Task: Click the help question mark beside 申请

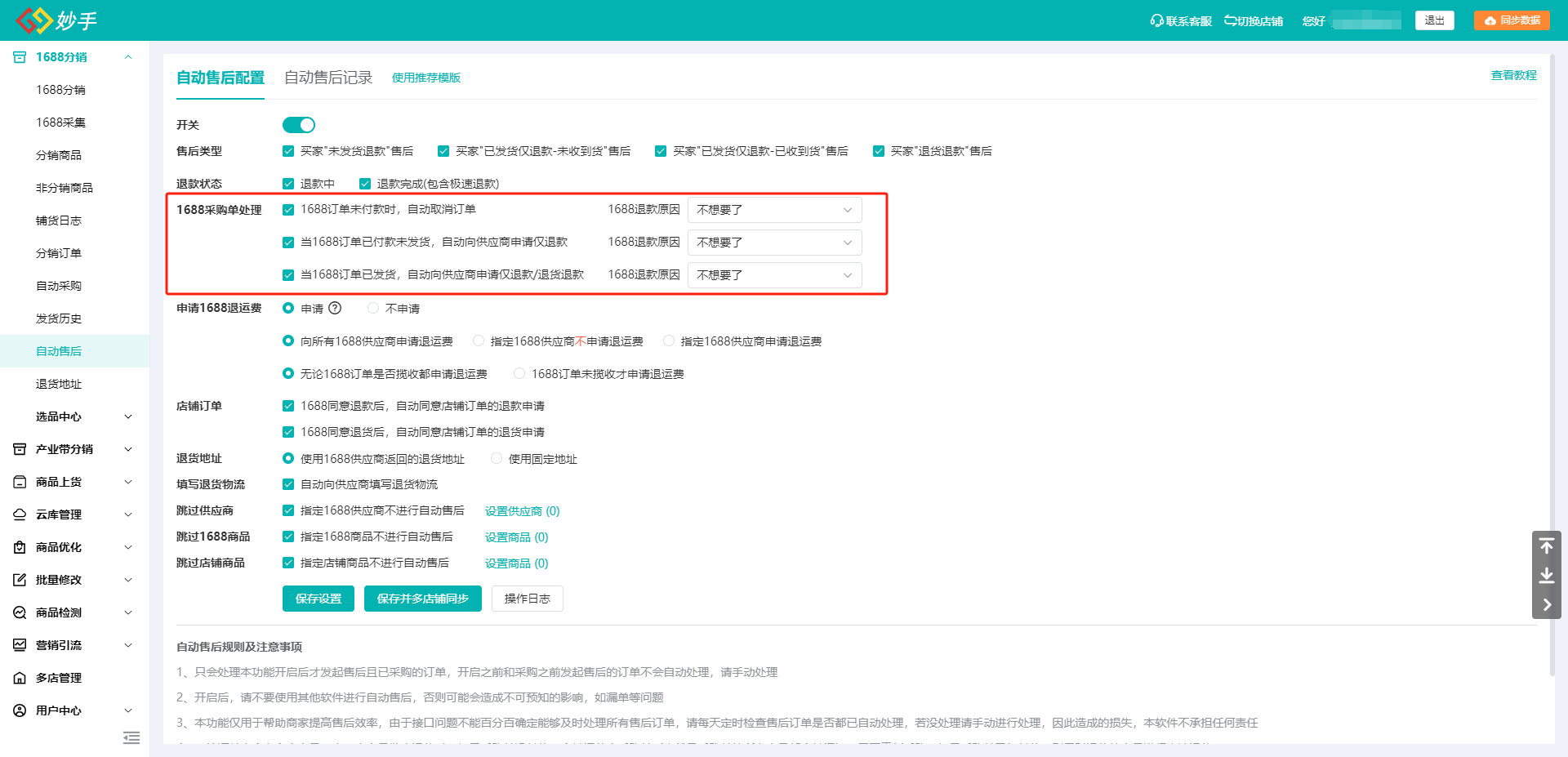Action: coord(335,308)
